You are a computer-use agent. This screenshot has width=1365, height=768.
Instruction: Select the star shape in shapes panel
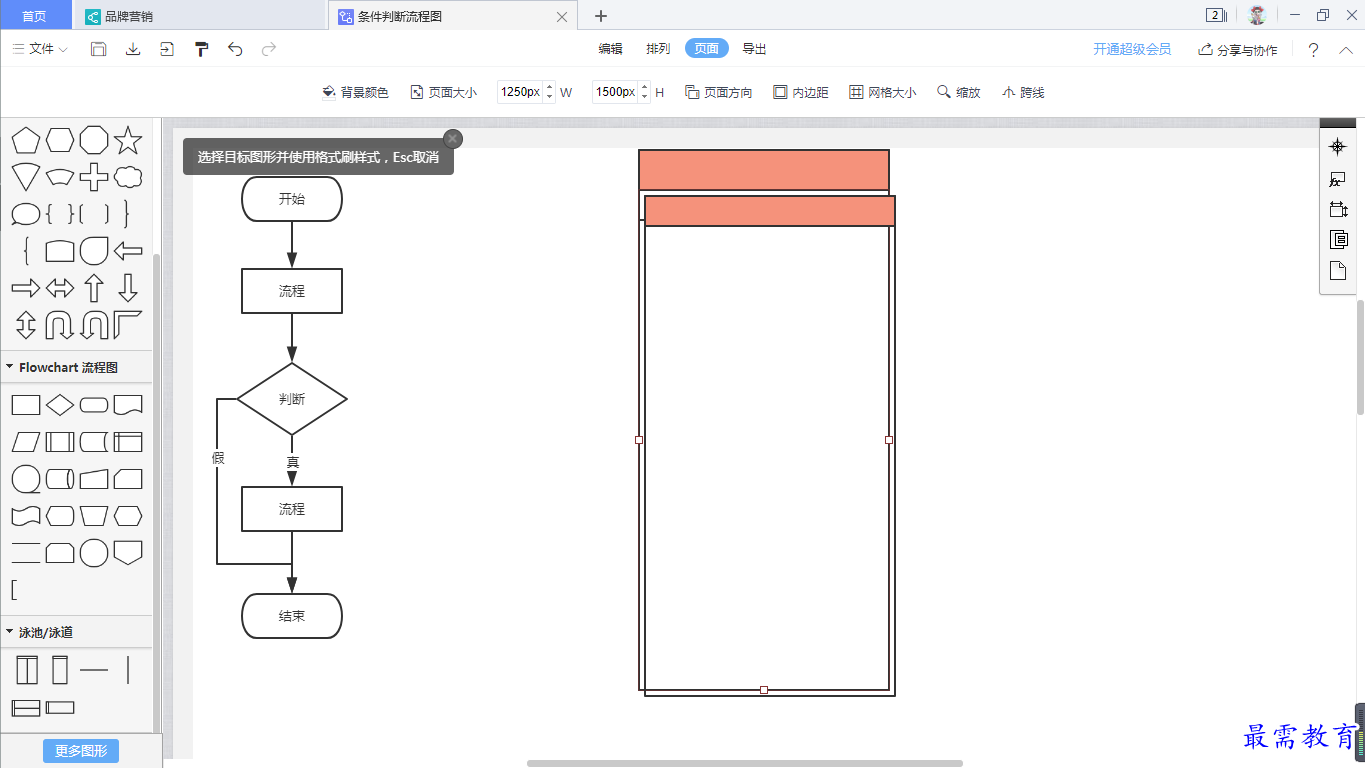[x=127, y=140]
